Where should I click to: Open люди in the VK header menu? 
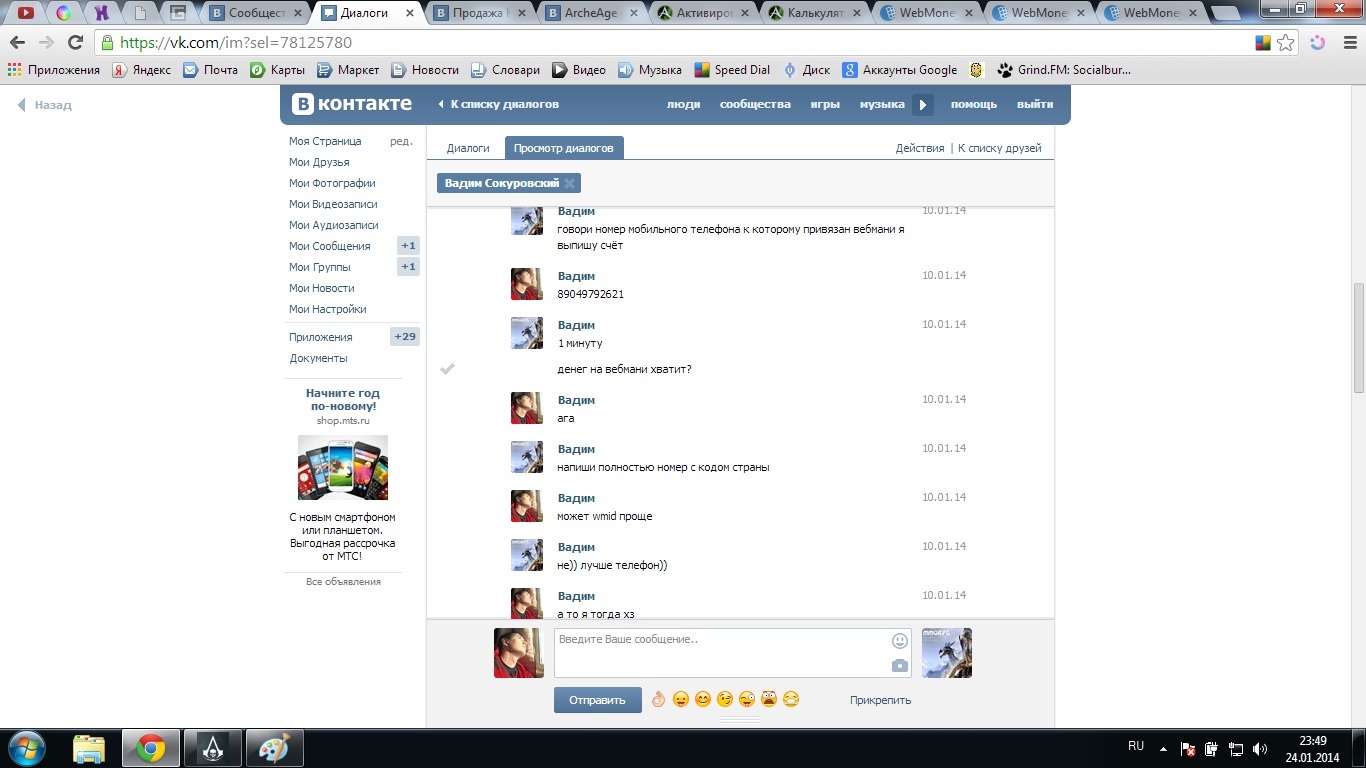[683, 104]
